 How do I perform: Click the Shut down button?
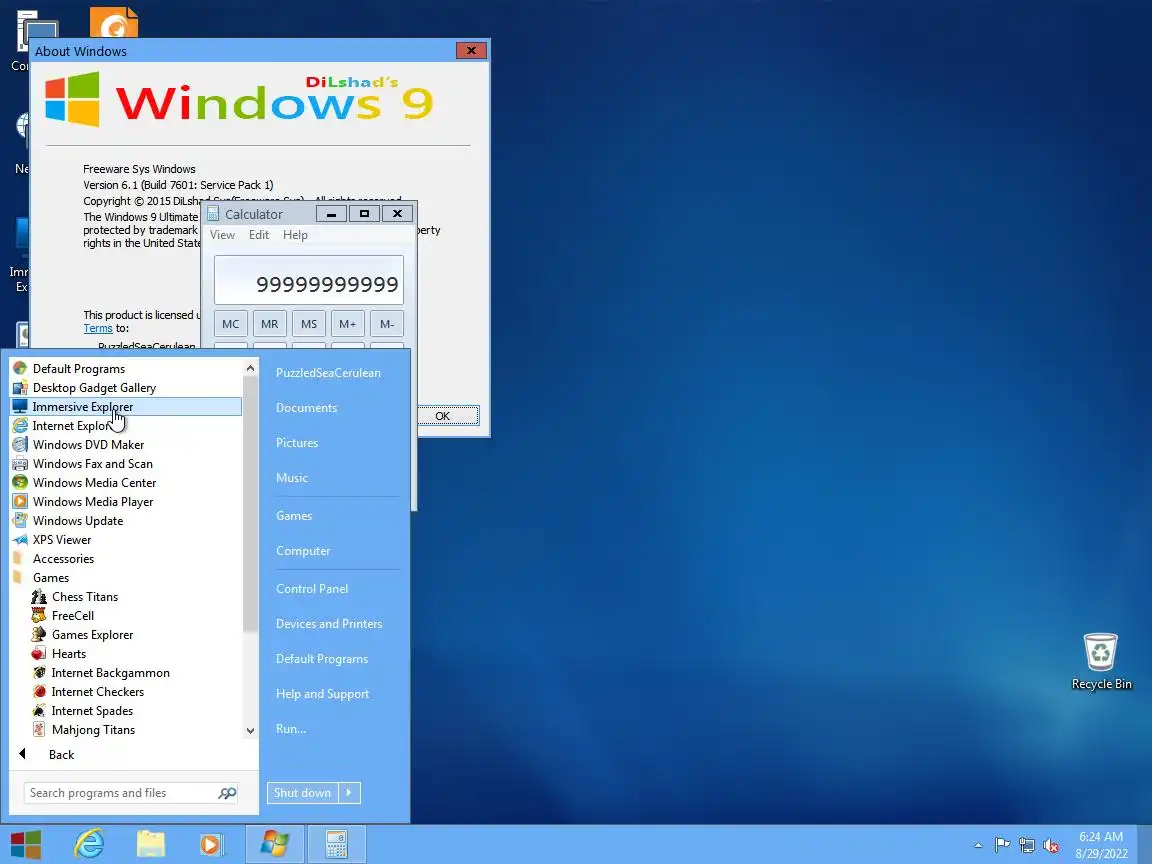pyautogui.click(x=303, y=793)
